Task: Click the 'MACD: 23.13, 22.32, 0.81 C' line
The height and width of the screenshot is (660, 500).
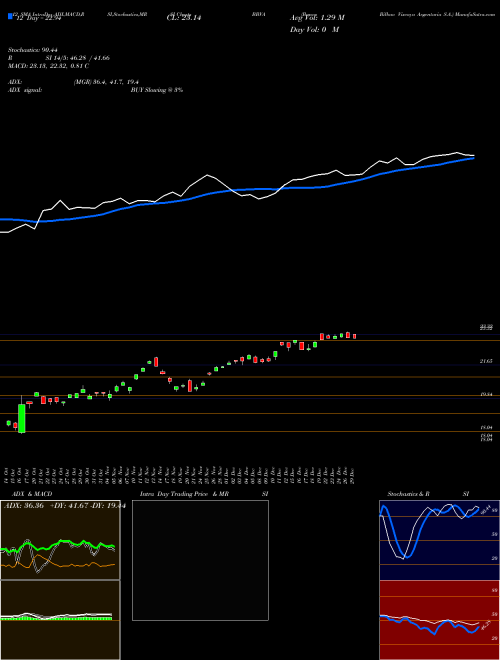Action: 48,66
